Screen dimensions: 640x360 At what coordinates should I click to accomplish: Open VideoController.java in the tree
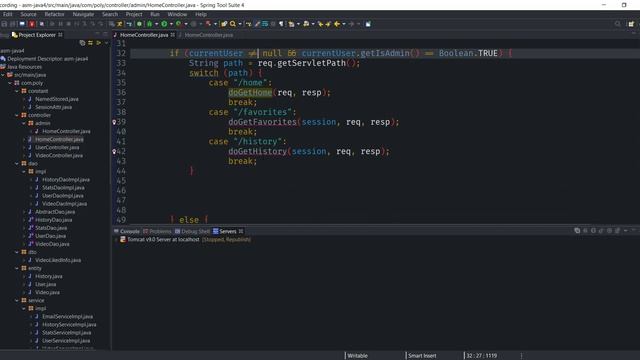point(59,156)
